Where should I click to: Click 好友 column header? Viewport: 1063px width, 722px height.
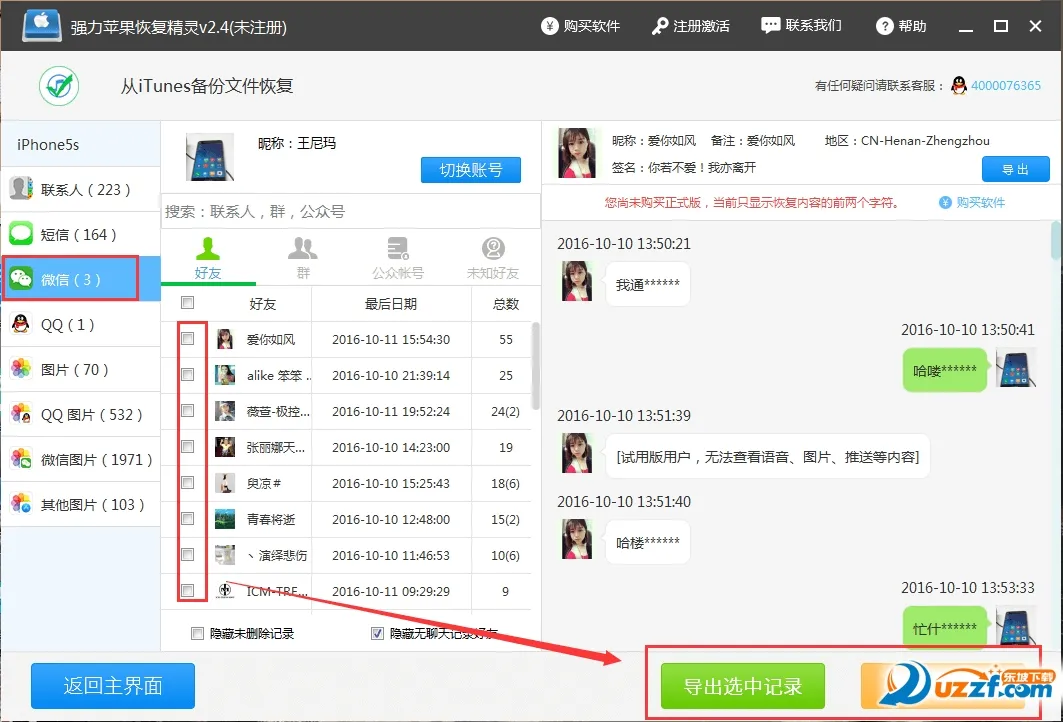tap(262, 304)
